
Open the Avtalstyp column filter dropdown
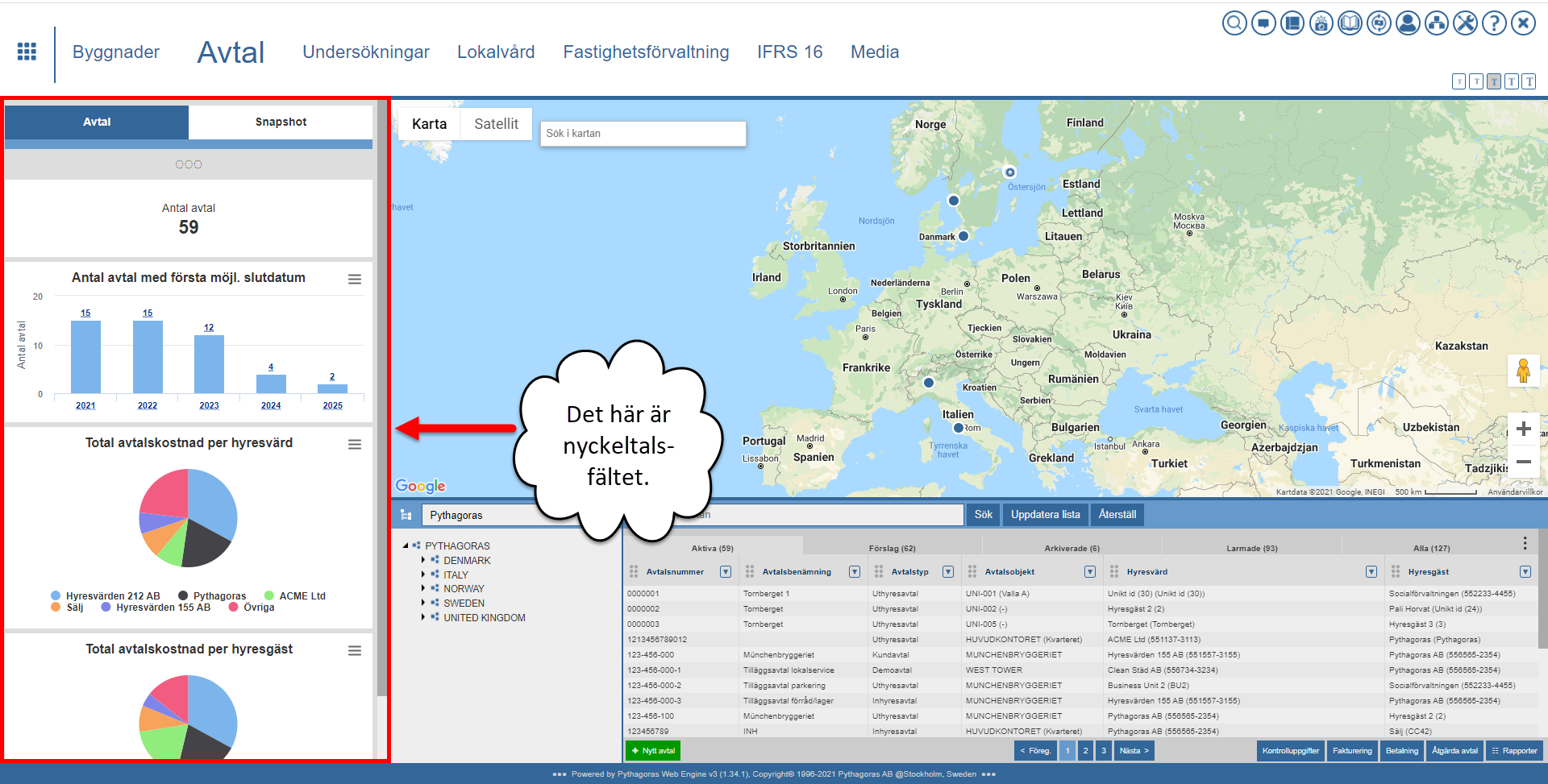tap(948, 572)
